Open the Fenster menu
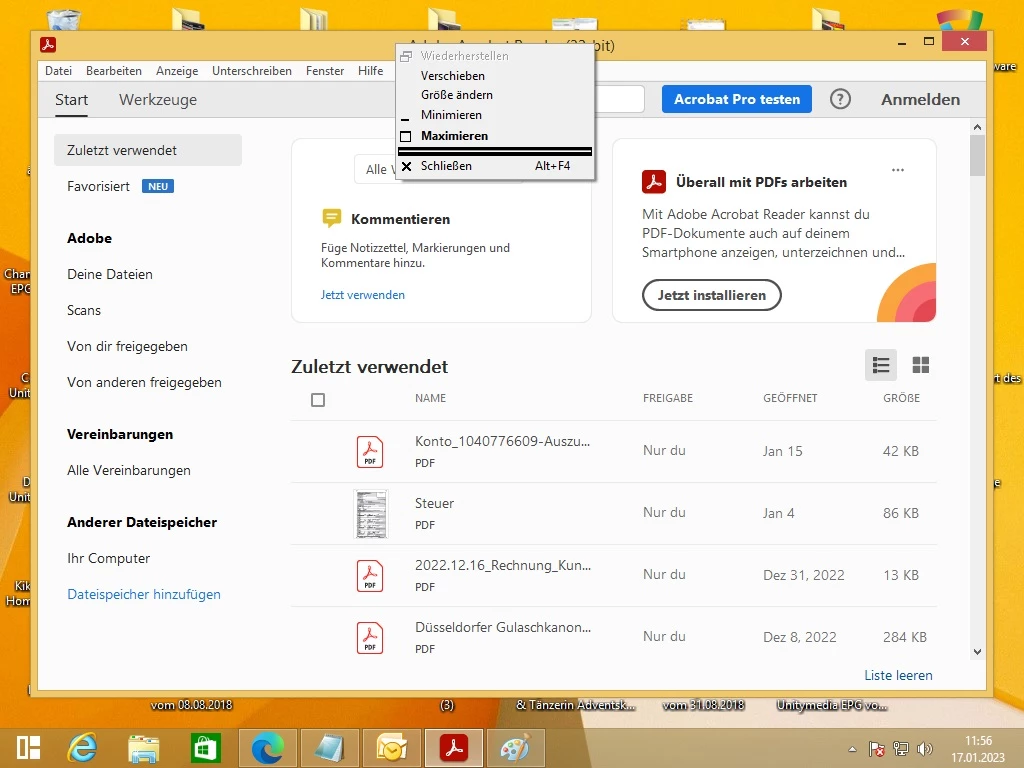This screenshot has width=1024, height=768. point(325,71)
